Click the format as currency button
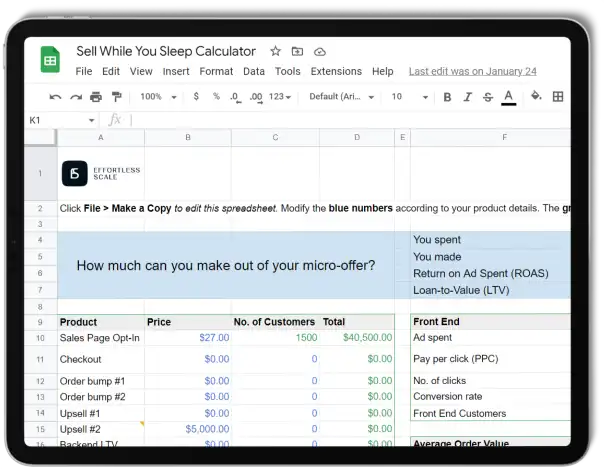This screenshot has width=605, height=470. [x=196, y=97]
